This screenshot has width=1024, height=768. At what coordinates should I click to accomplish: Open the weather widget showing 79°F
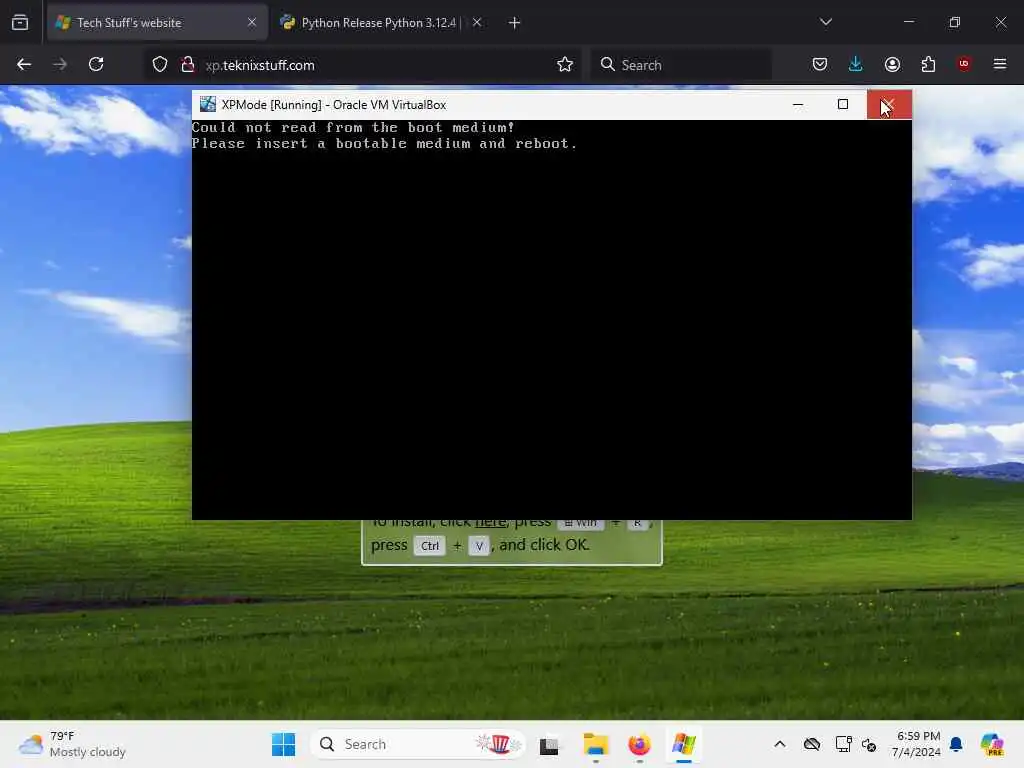(73, 744)
